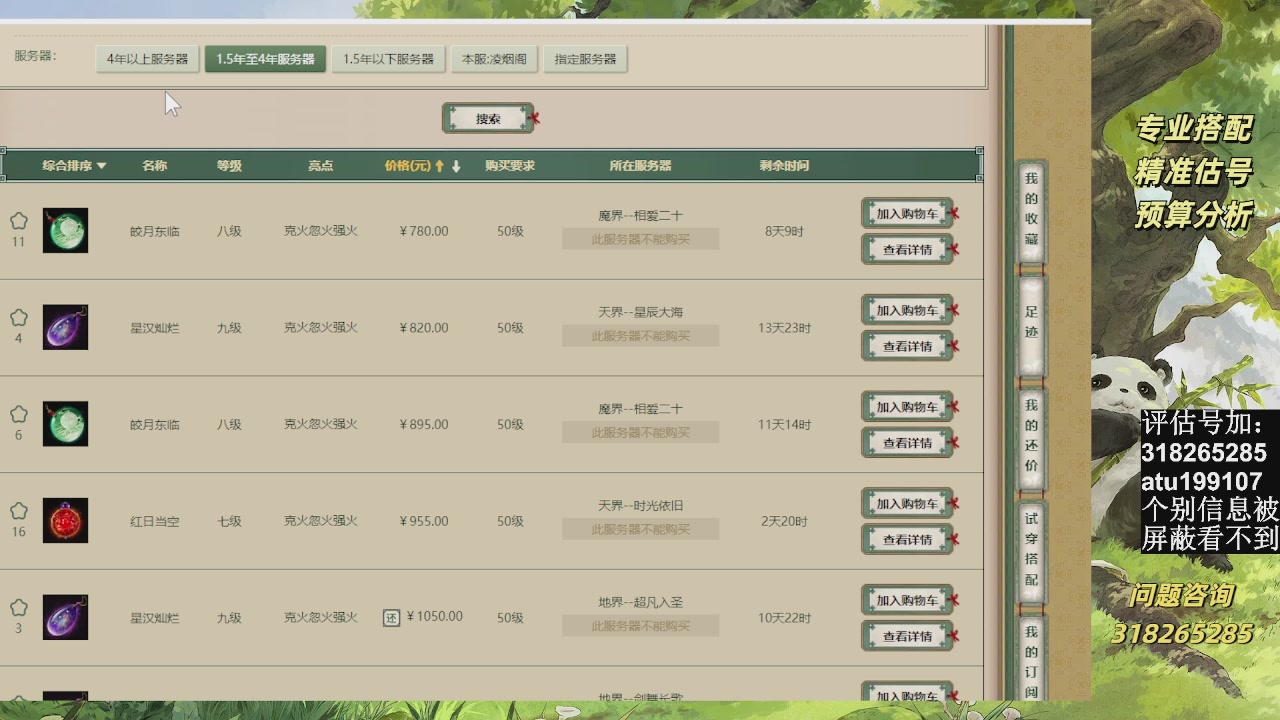Open the 综合排序 sort dropdown
Image resolution: width=1280 pixels, height=720 pixels.
click(74, 166)
